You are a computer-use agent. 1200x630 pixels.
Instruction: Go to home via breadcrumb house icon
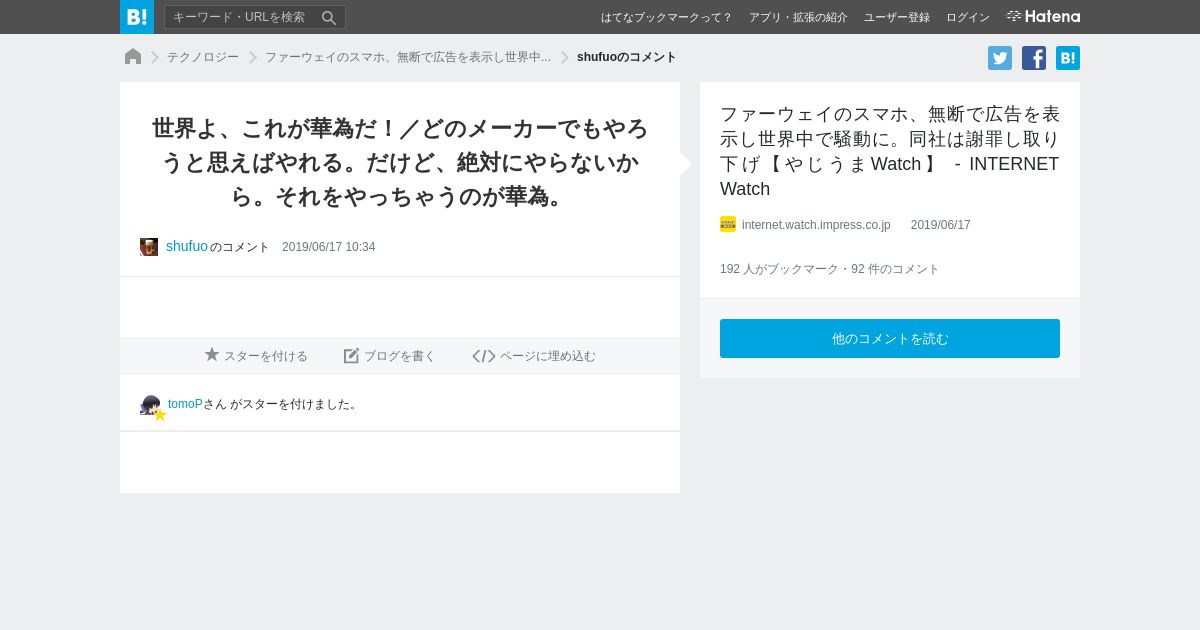coord(133,57)
